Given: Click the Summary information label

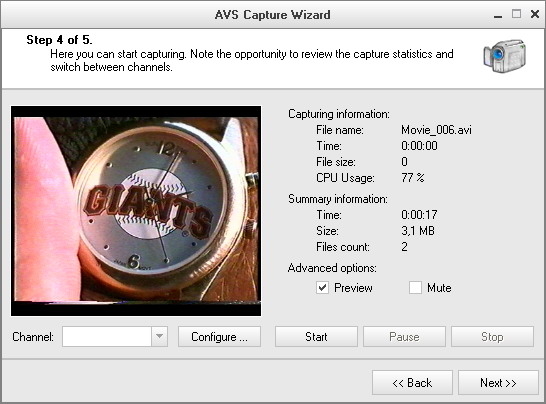Looking at the screenshot, I should (338, 199).
